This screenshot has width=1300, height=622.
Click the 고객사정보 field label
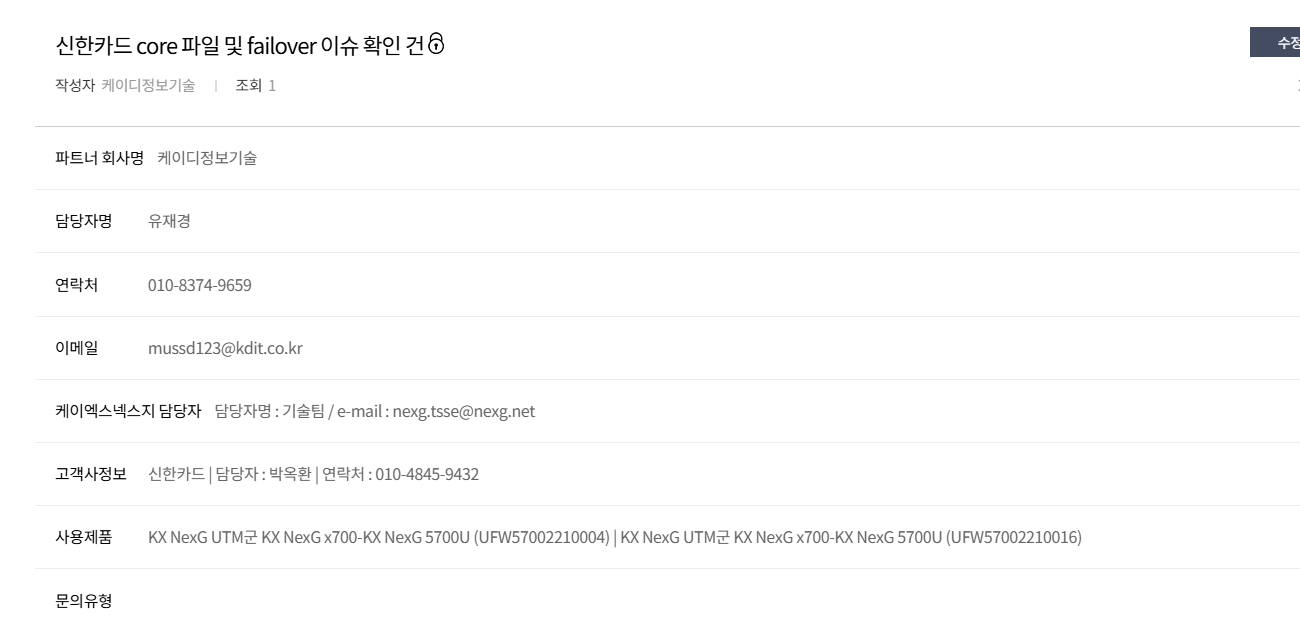pyautogui.click(x=91, y=474)
